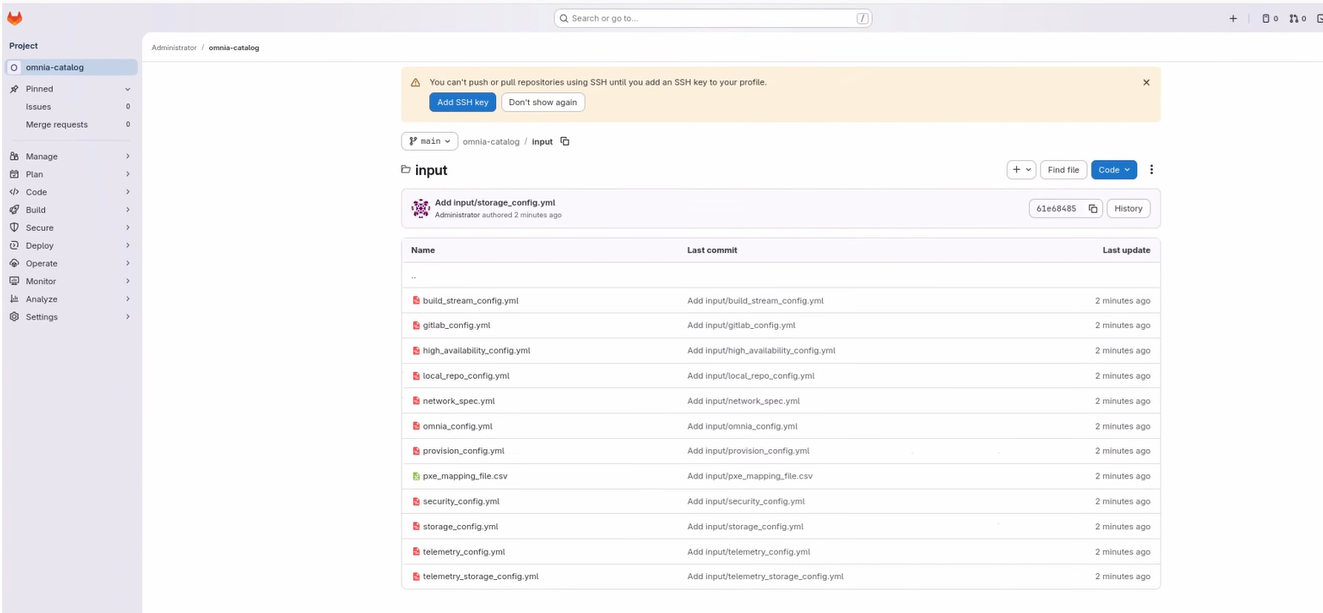Click the pxe_mapping_file.csv file icon
Image resolution: width=1323 pixels, height=613 pixels.
pos(416,476)
